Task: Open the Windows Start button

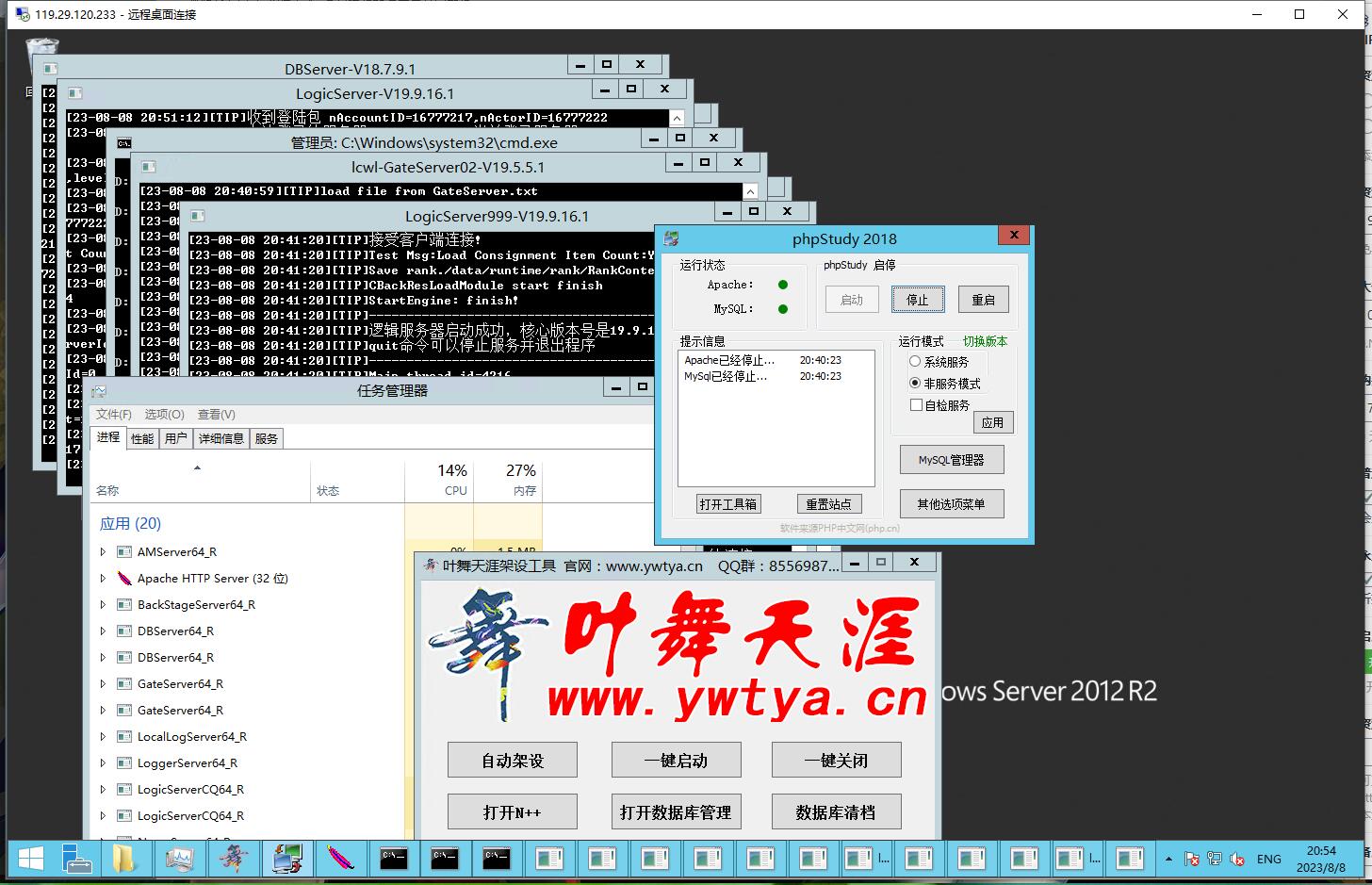Action: pos(30,859)
